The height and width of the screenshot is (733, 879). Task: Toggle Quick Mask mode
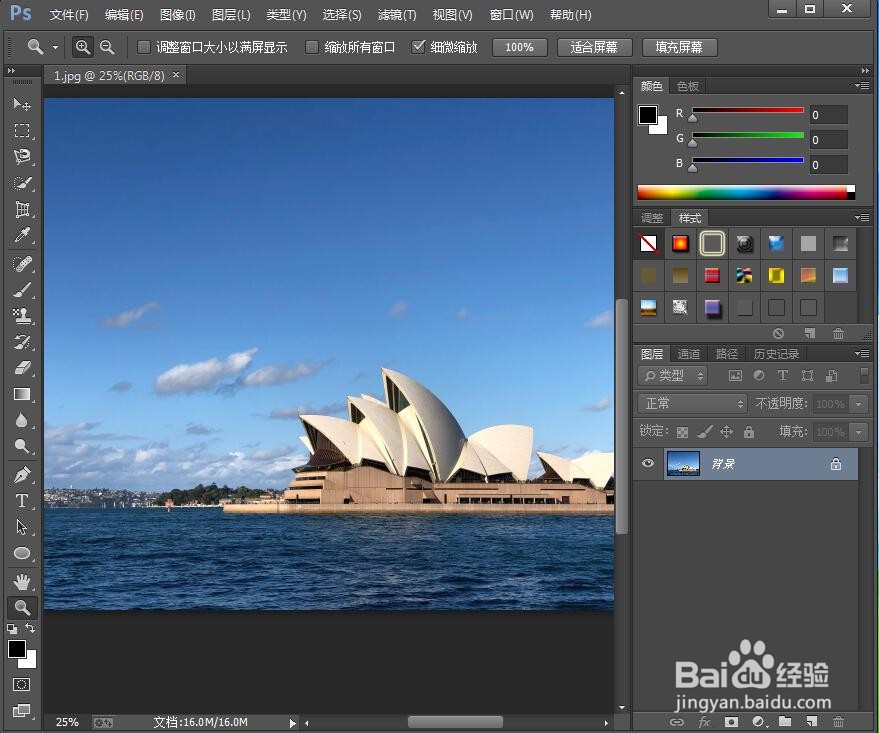[22, 684]
